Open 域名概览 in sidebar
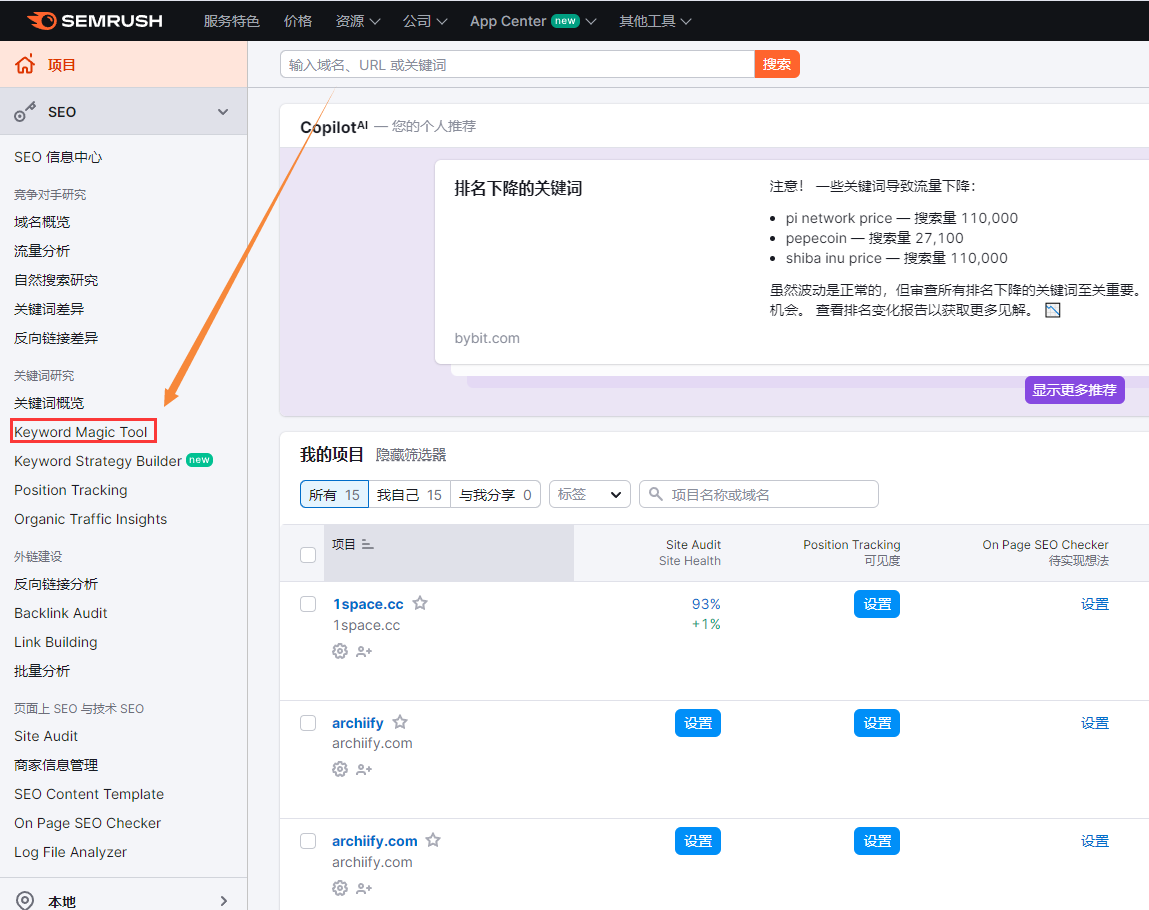Screen dimensions: 1149x910 pos(42,221)
